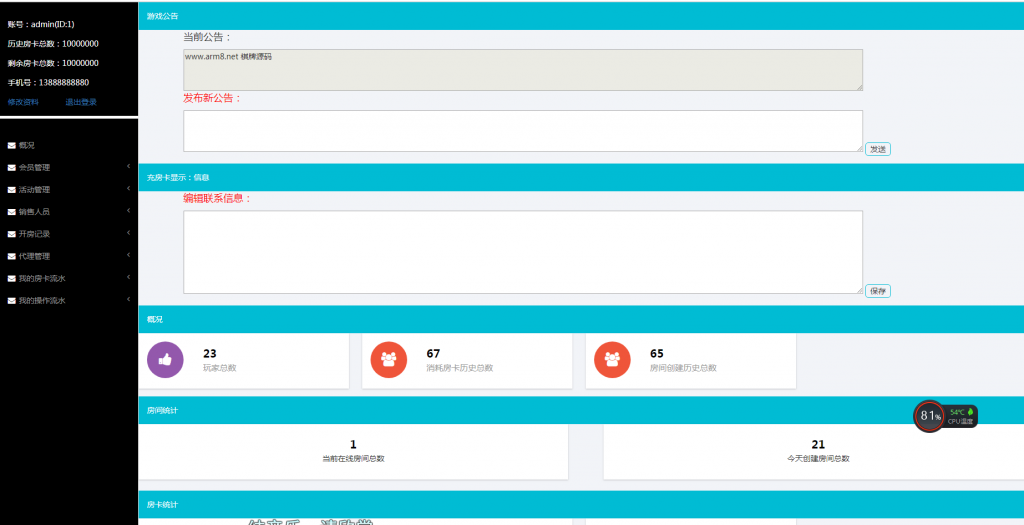Viewport: 1024px width, 525px height.
Task: Click the envelope icon beside 开房记录
Action: click(12, 234)
